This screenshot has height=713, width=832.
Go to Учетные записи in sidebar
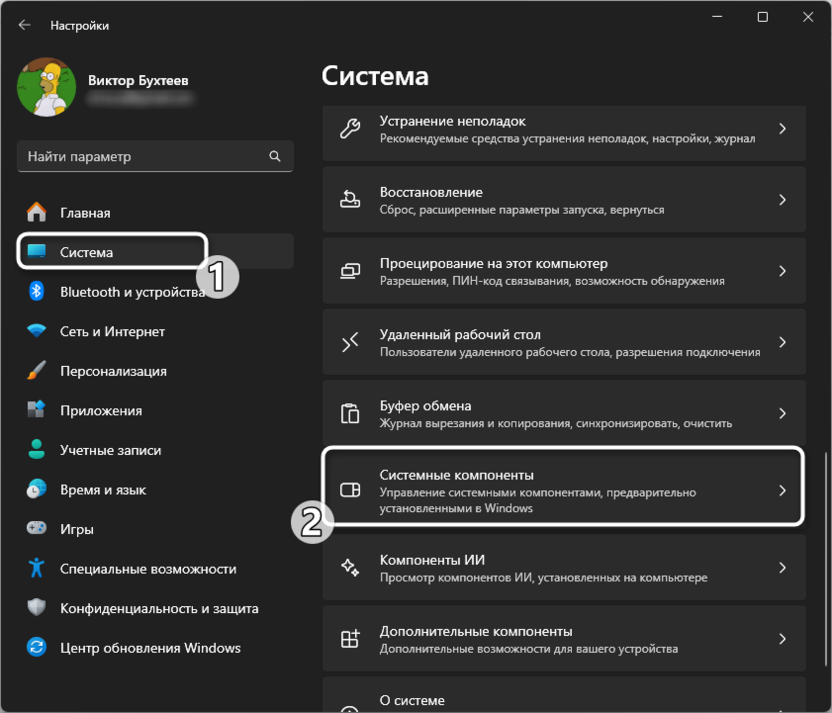110,450
